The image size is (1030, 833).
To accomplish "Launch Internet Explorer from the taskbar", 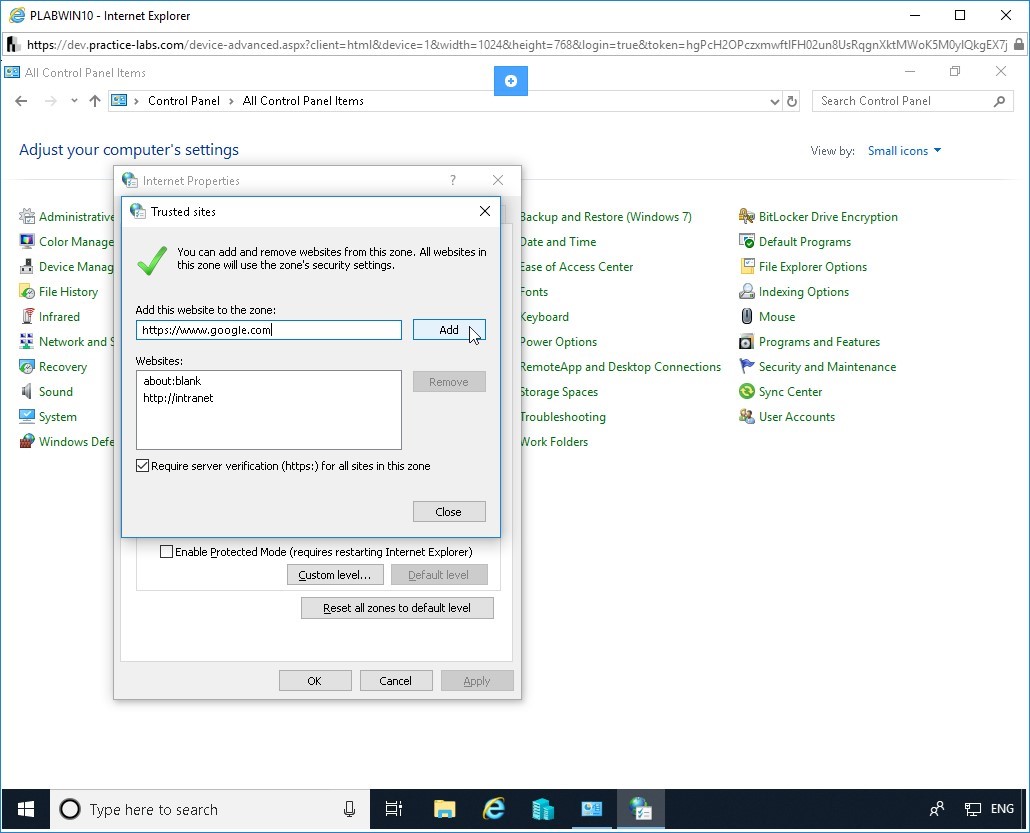I will point(494,809).
